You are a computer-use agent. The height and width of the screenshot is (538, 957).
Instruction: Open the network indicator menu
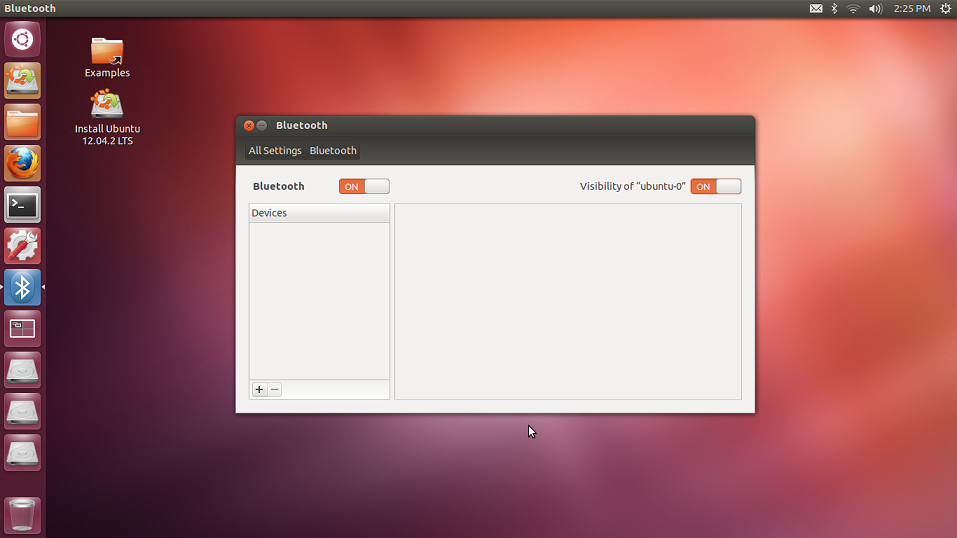tap(853, 9)
